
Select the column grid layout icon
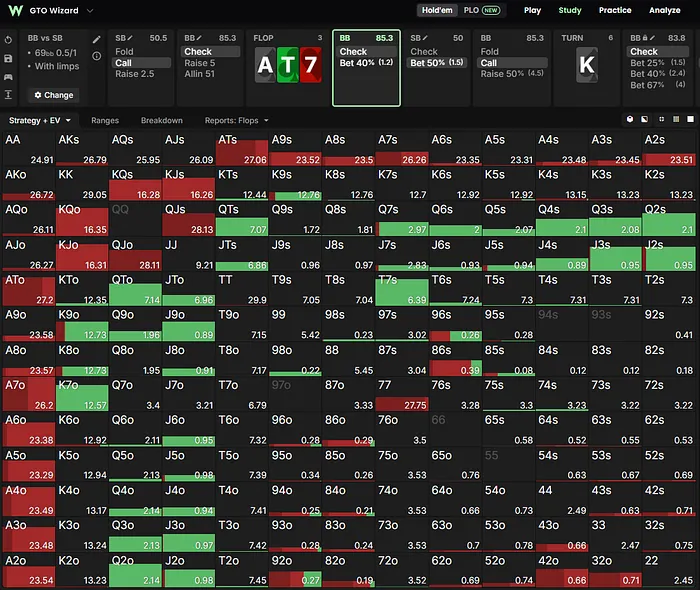pyautogui.click(x=676, y=119)
